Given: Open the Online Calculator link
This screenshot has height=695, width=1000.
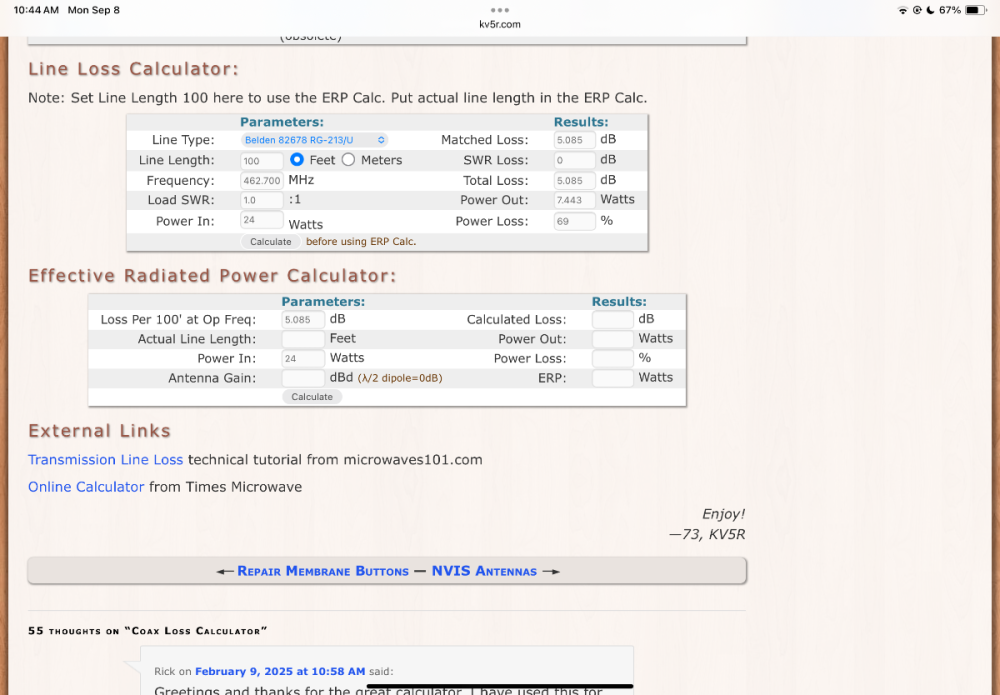Looking at the screenshot, I should [x=86, y=487].
